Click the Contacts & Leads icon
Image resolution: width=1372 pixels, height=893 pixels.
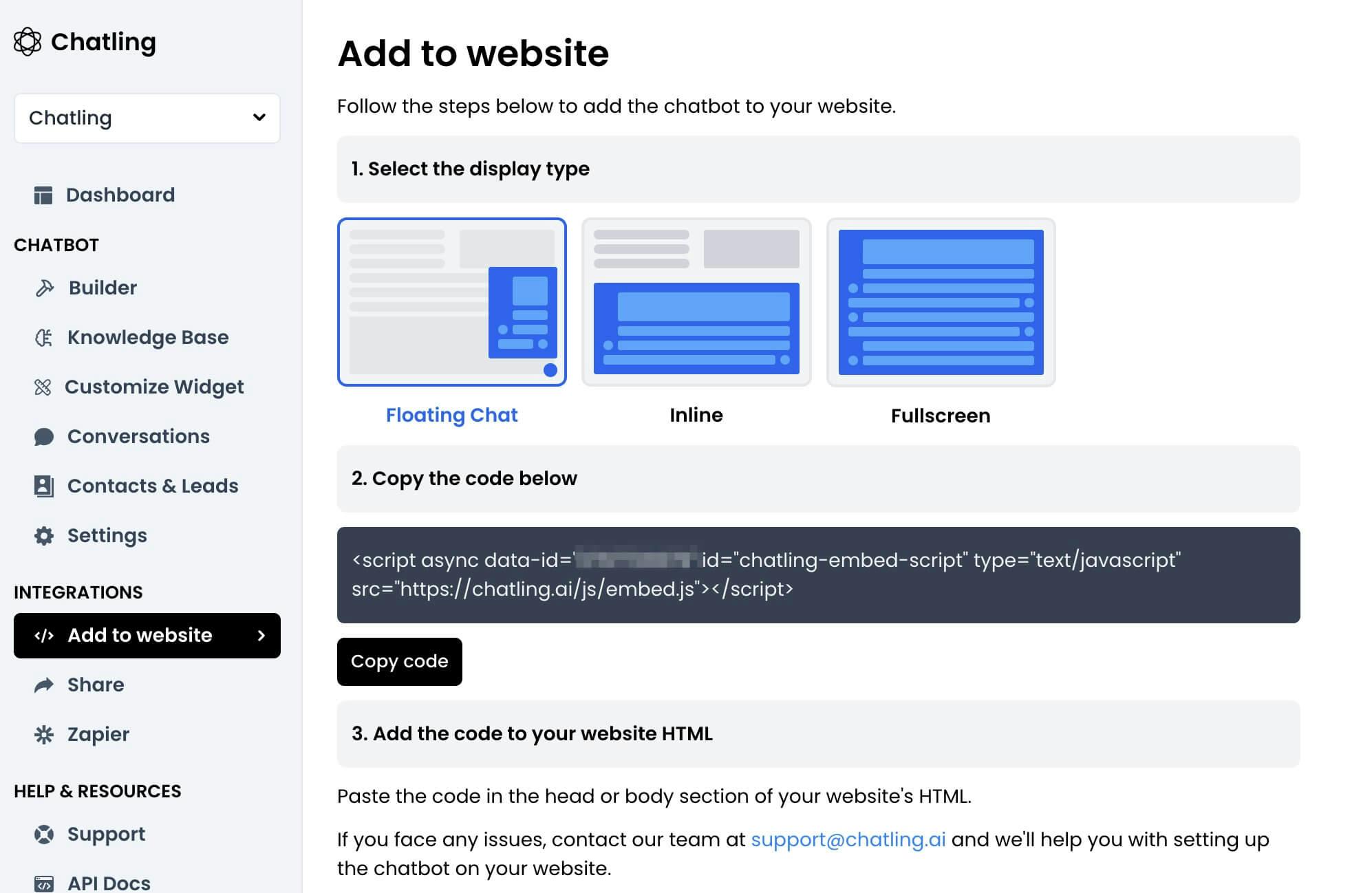coord(43,486)
